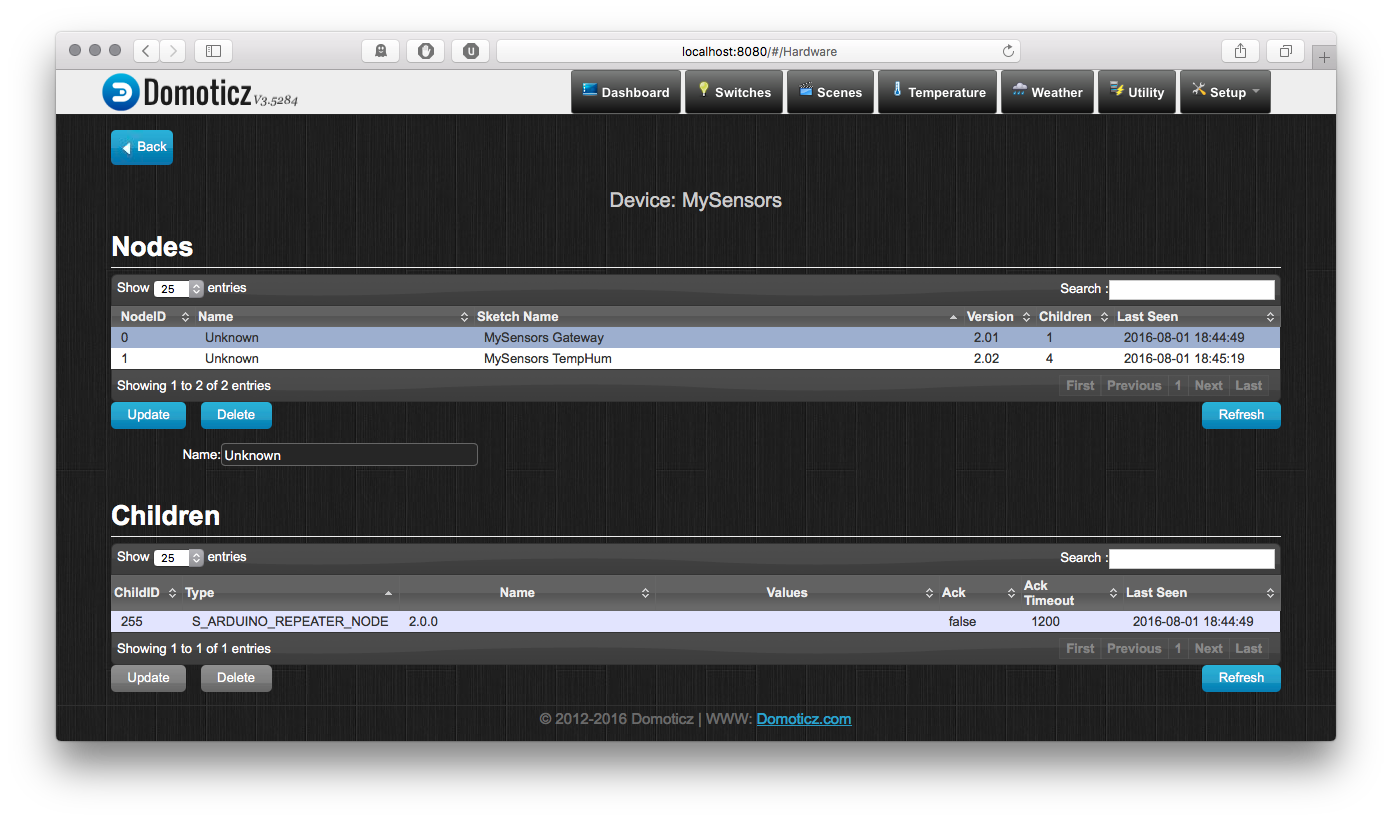Click the hand-shaped blocker extension icon

click(425, 51)
